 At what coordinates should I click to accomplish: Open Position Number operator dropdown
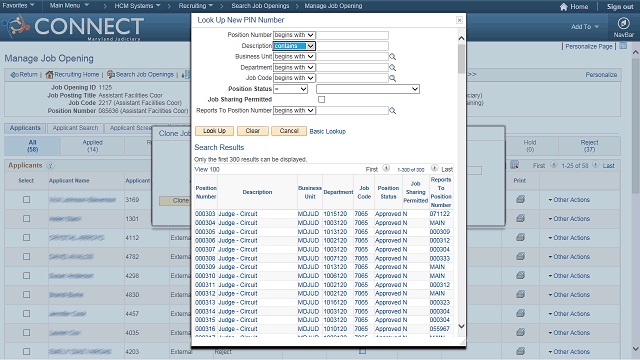pos(294,35)
